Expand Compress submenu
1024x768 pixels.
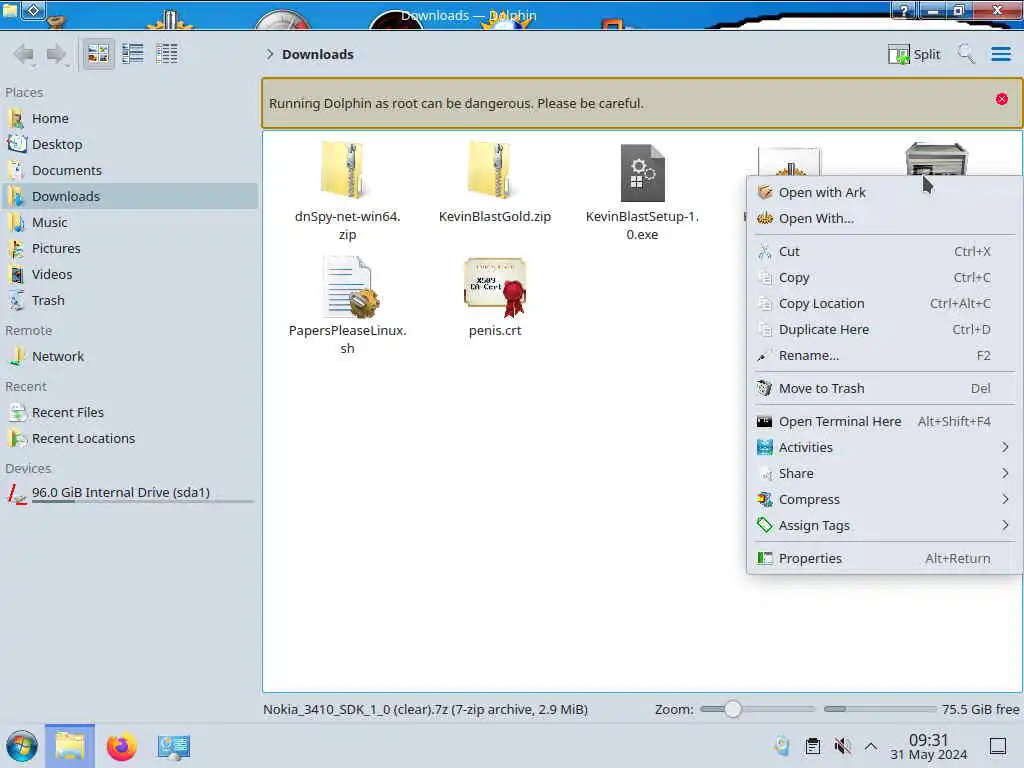pyautogui.click(x=884, y=500)
